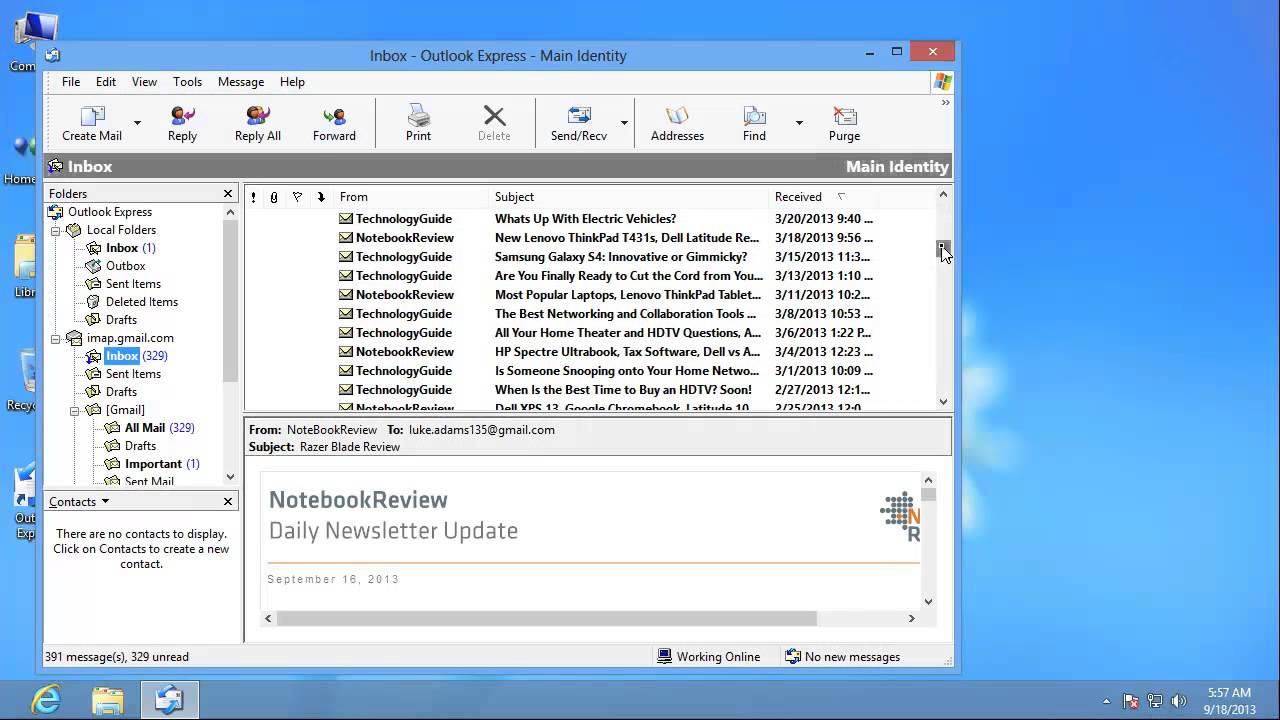
Task: Click the Action Center flag tray icon
Action: (1131, 701)
